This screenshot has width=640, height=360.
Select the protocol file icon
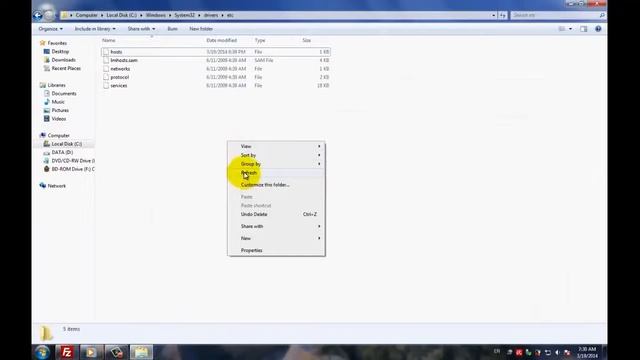106,77
